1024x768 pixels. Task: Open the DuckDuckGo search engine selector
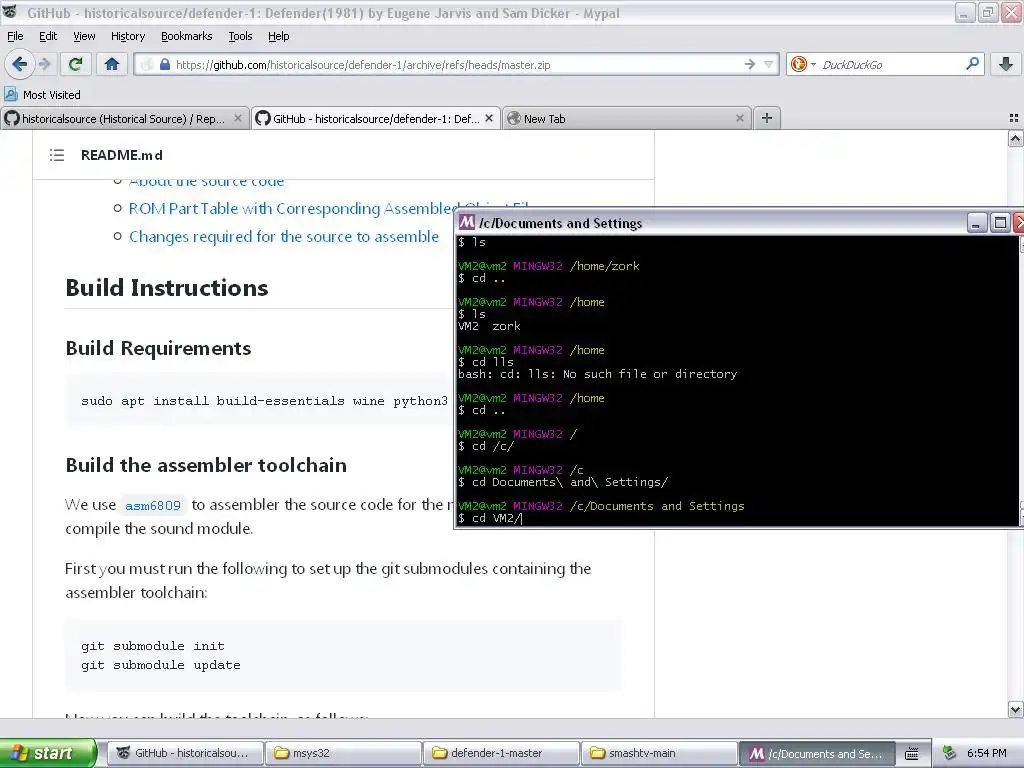pyautogui.click(x=803, y=64)
